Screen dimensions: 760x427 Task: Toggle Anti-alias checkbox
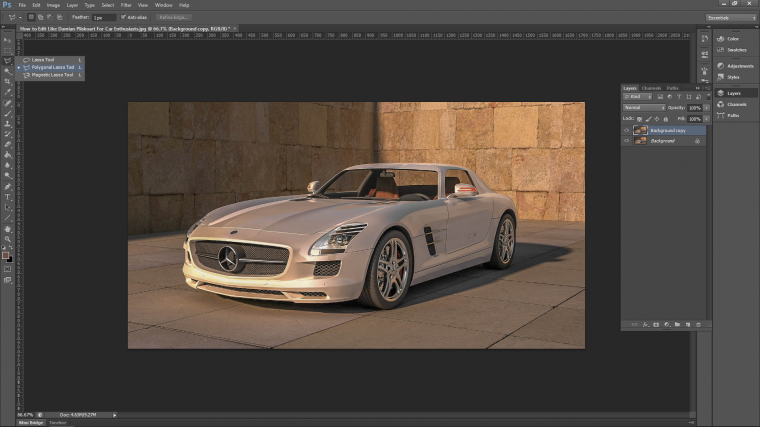124,17
